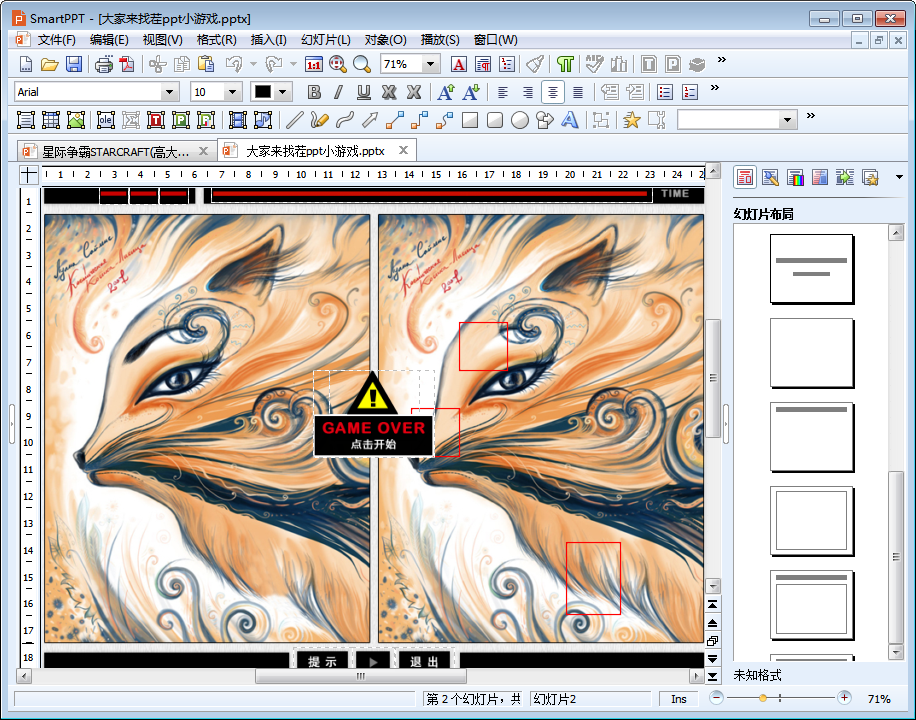Insert a sound frame with the music note icon
The image size is (916, 720).
click(263, 120)
